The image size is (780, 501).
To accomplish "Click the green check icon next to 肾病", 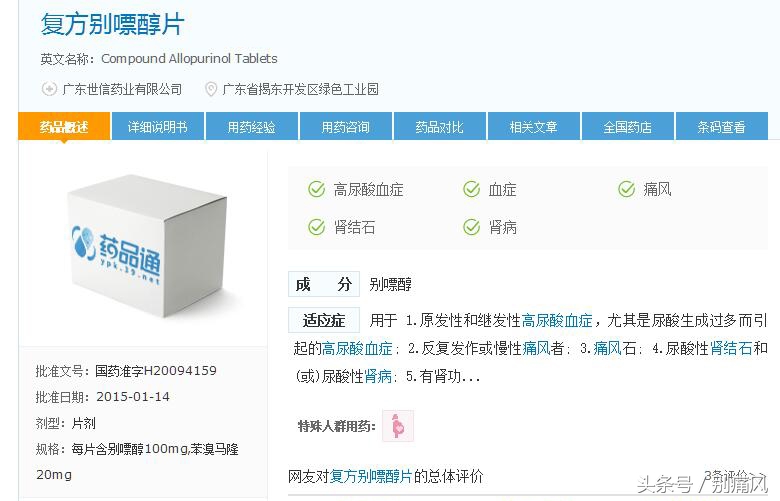I will (x=471, y=227).
